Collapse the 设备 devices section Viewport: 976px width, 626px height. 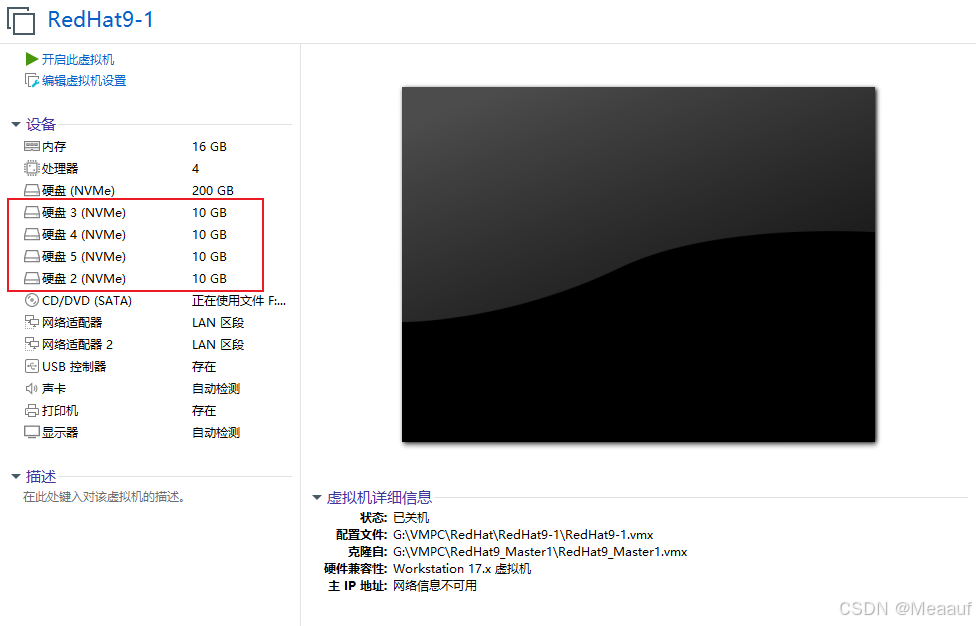coord(16,124)
